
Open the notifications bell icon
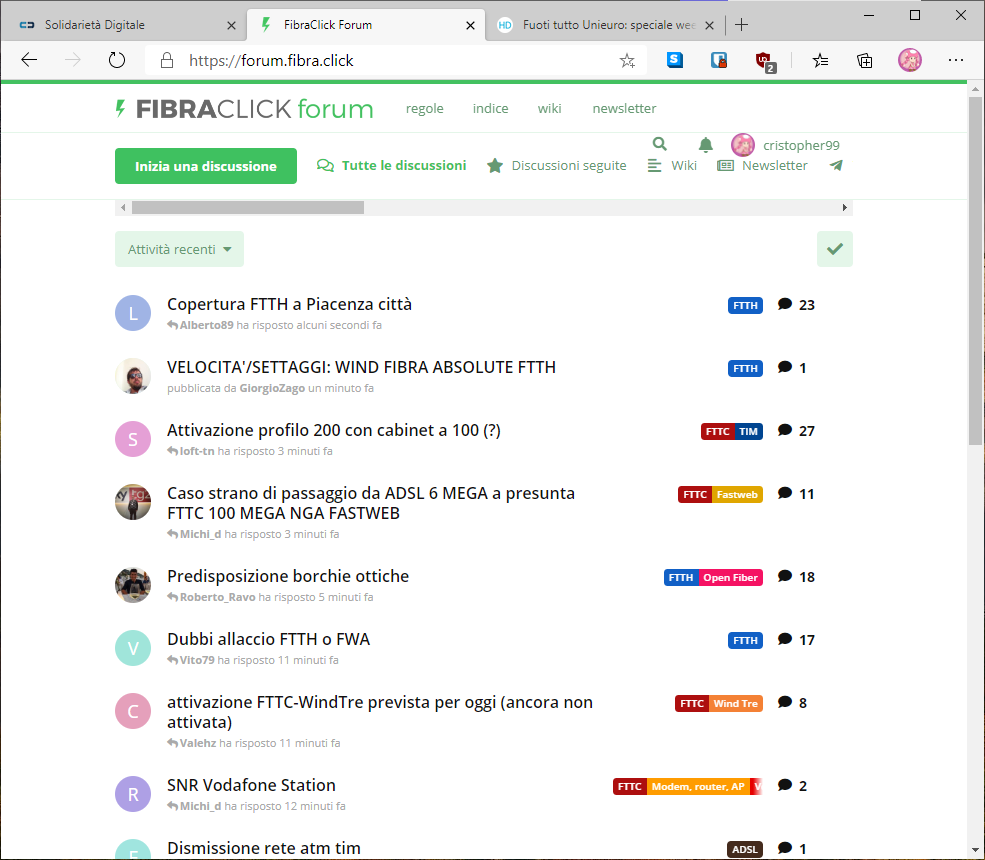(x=705, y=145)
